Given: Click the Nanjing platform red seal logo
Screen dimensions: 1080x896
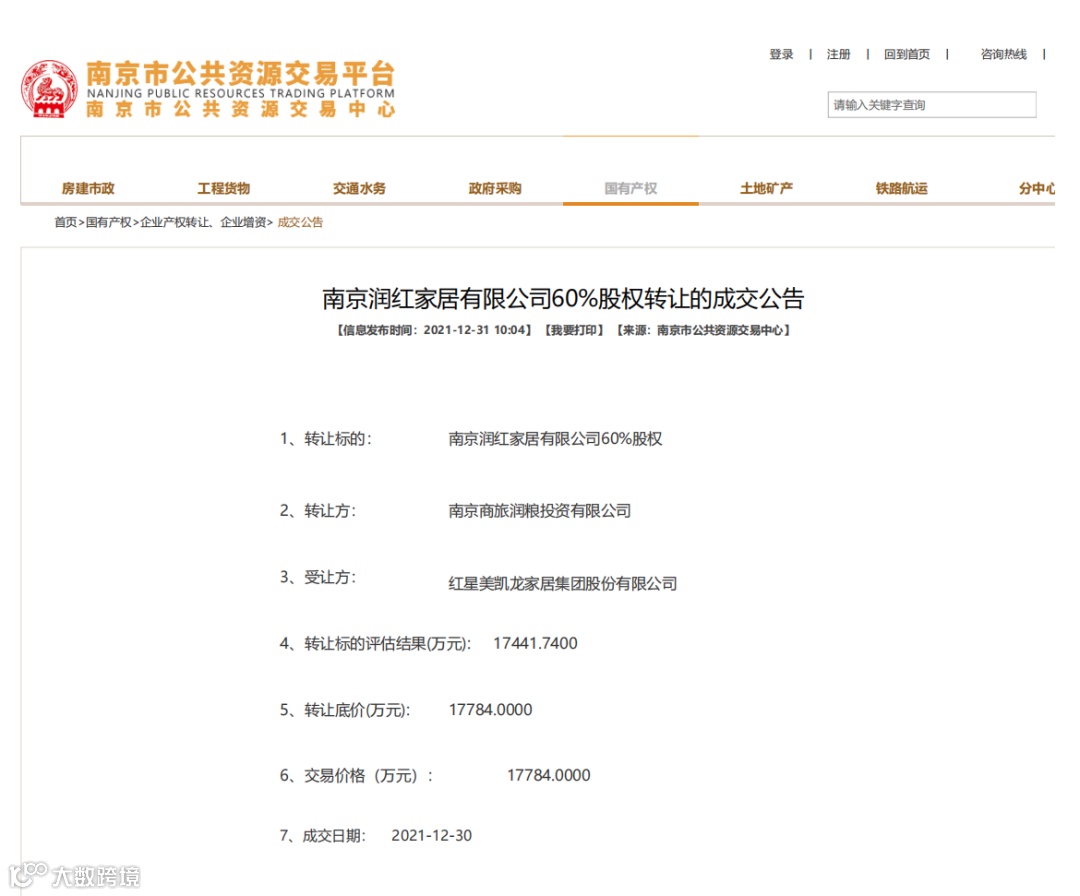Looking at the screenshot, I should [x=49, y=89].
